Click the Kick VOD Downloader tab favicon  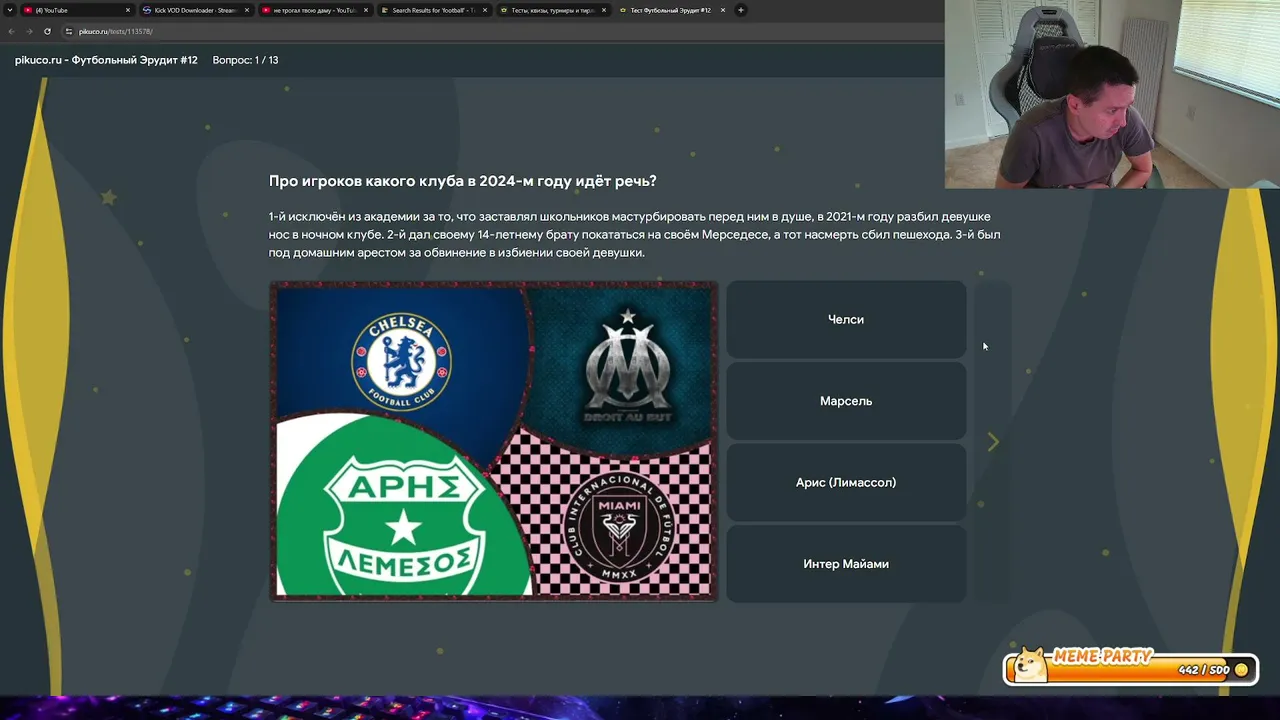click(147, 10)
